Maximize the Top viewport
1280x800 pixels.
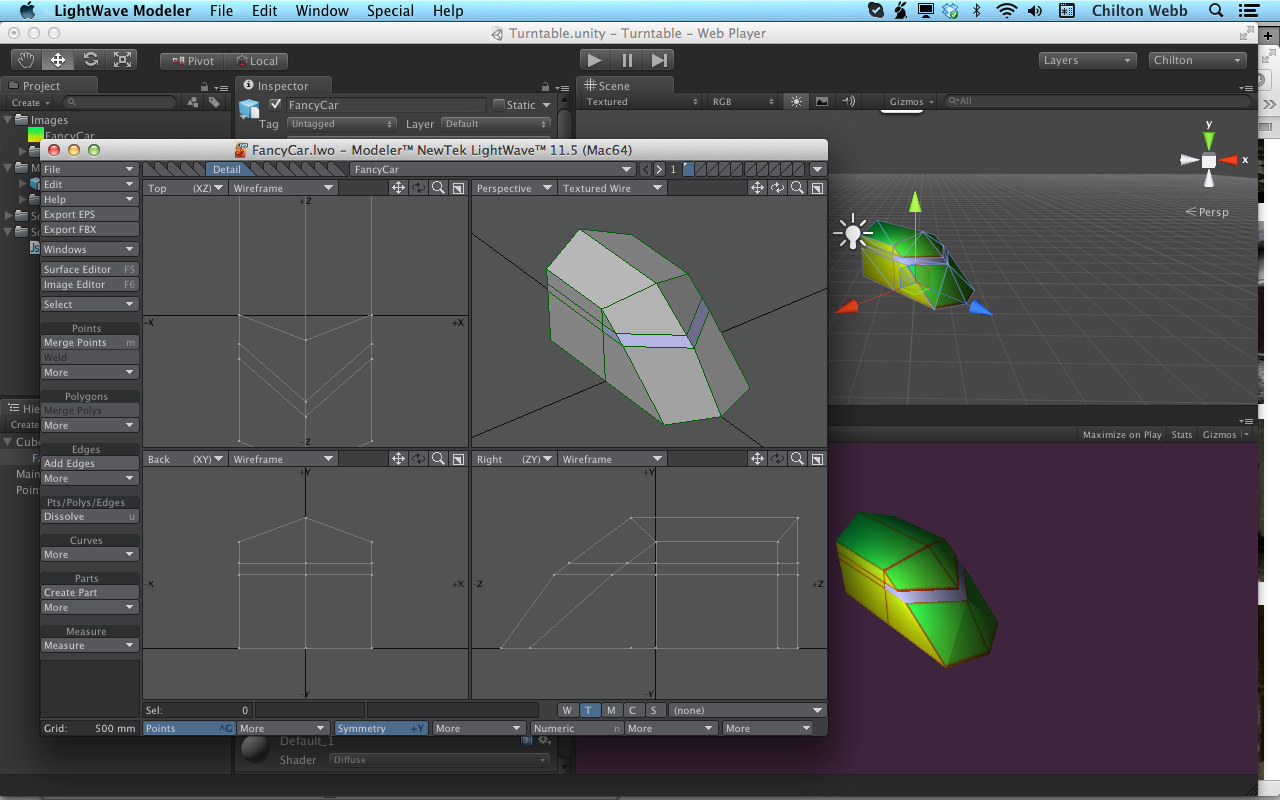[x=458, y=188]
